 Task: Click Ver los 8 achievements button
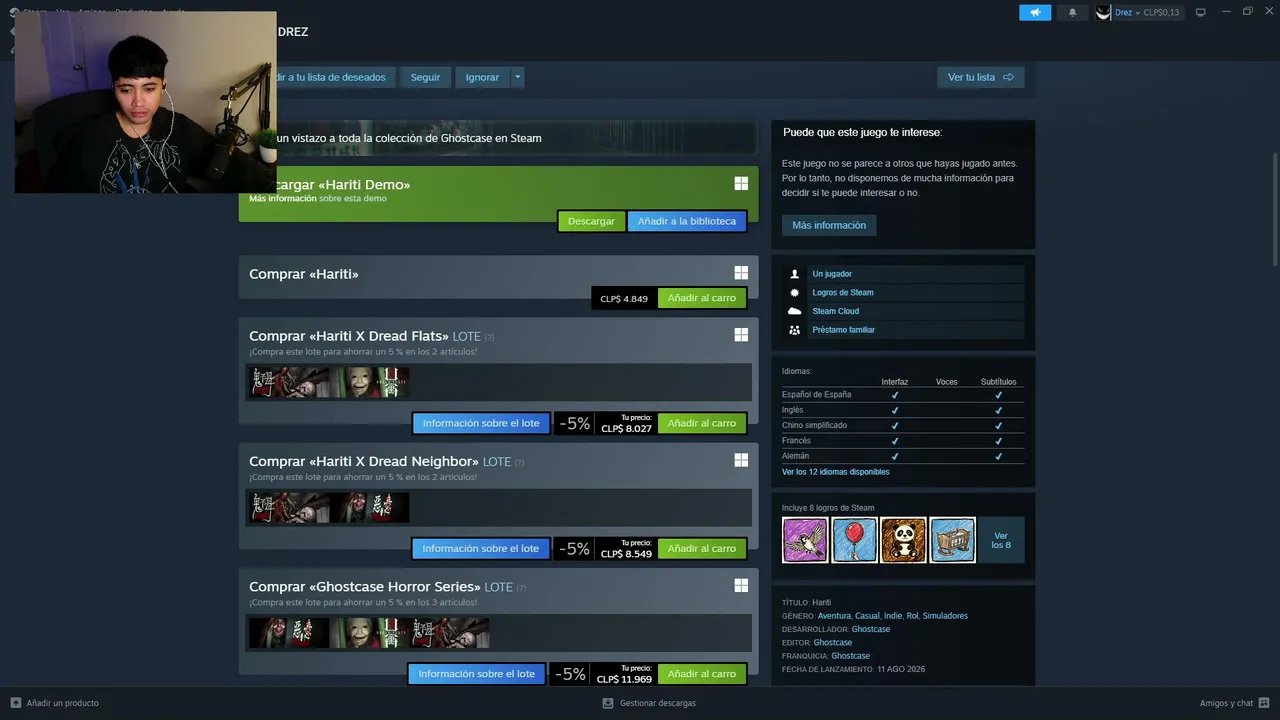(1001, 540)
